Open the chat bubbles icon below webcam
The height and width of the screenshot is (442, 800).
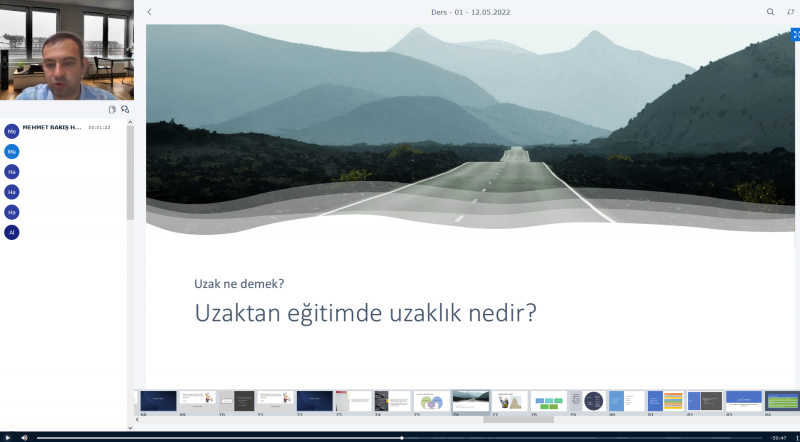click(x=125, y=110)
